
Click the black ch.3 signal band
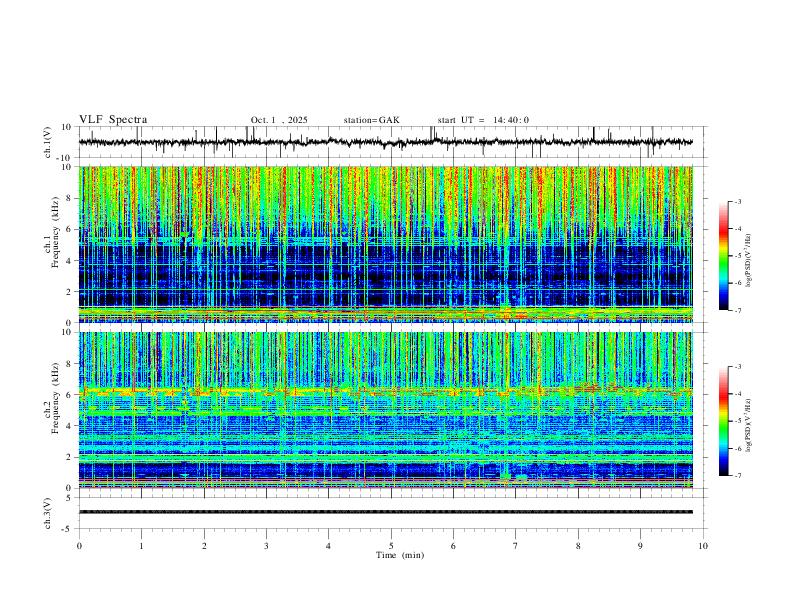tap(386, 512)
